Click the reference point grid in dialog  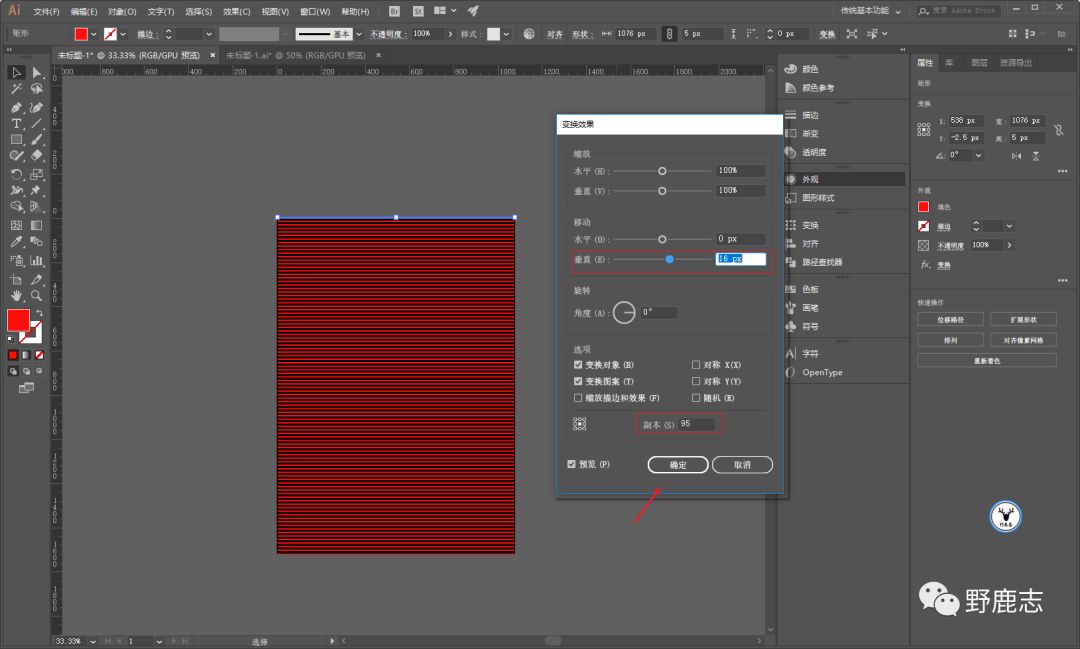580,424
